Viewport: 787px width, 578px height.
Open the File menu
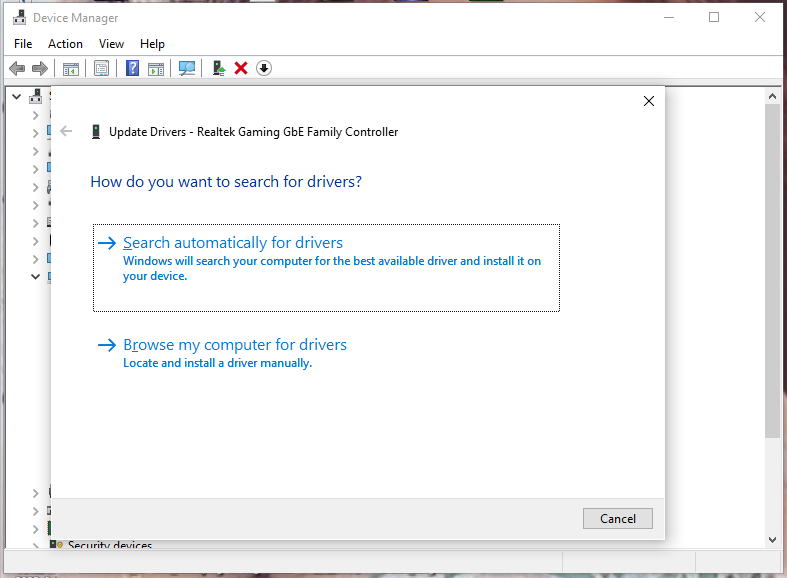click(x=23, y=44)
